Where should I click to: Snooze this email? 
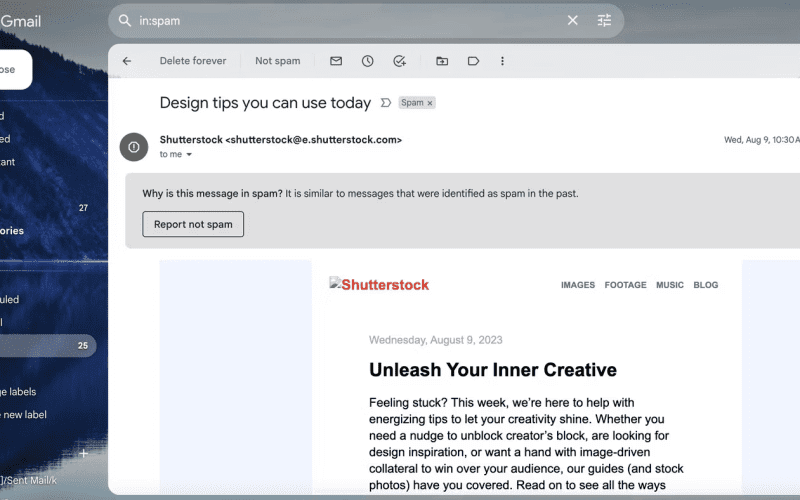367,61
